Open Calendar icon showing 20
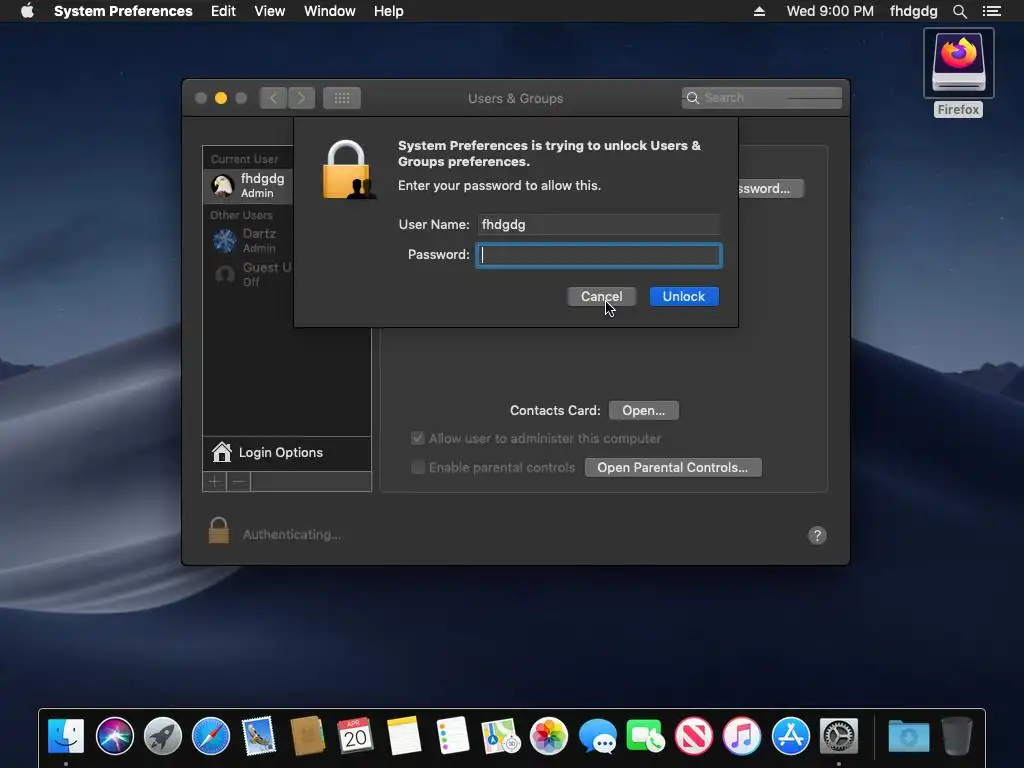The image size is (1024, 768). (355, 736)
